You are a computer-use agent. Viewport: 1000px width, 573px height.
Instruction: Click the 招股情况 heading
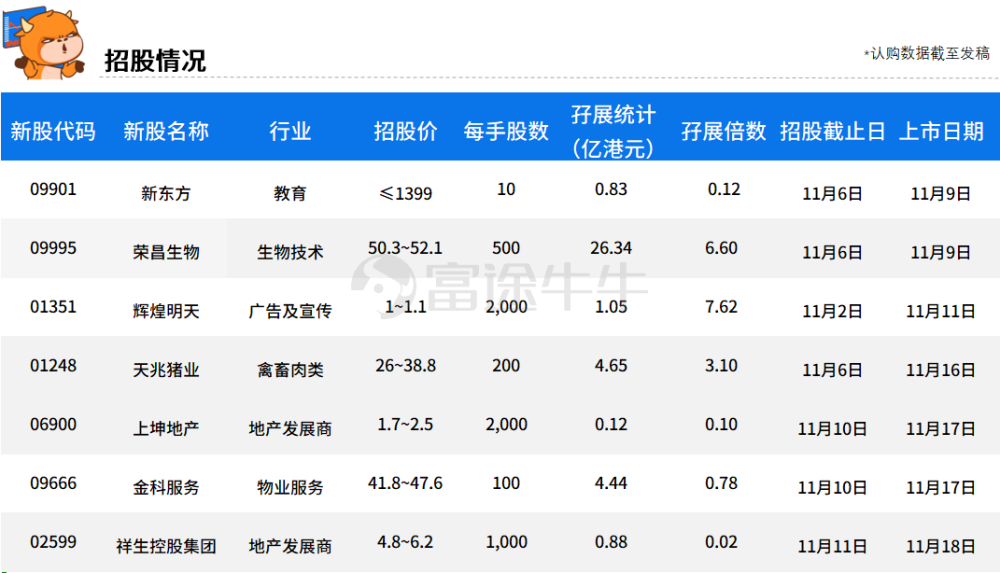coord(155,61)
